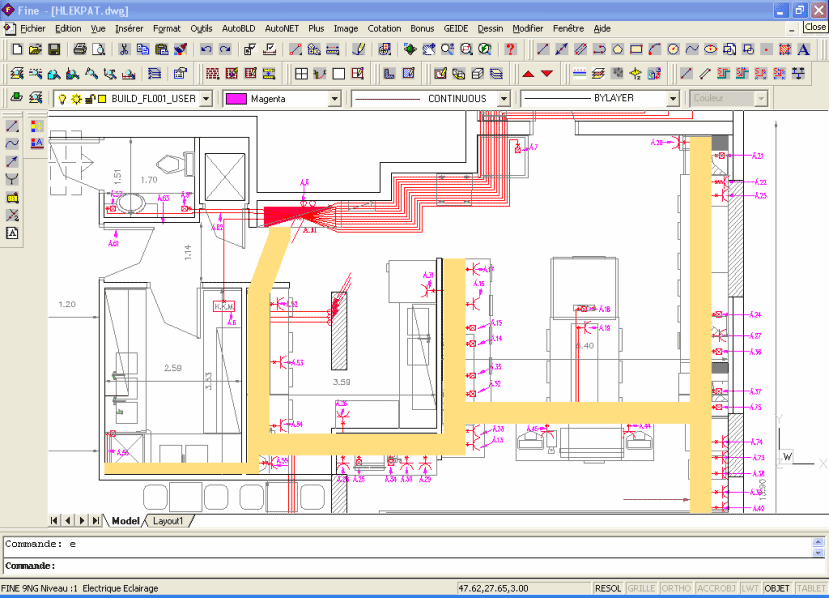Open the BUILD_FL001_USER layer dropdown

click(x=206, y=98)
